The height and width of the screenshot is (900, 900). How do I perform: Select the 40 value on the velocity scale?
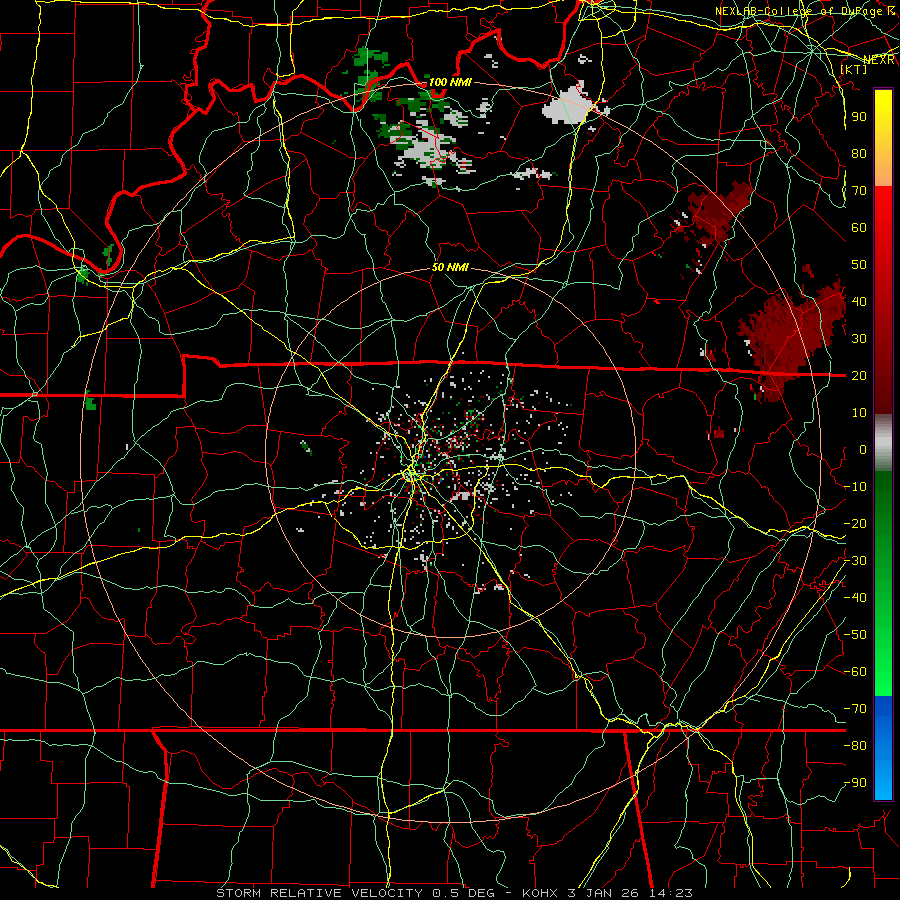[859, 301]
